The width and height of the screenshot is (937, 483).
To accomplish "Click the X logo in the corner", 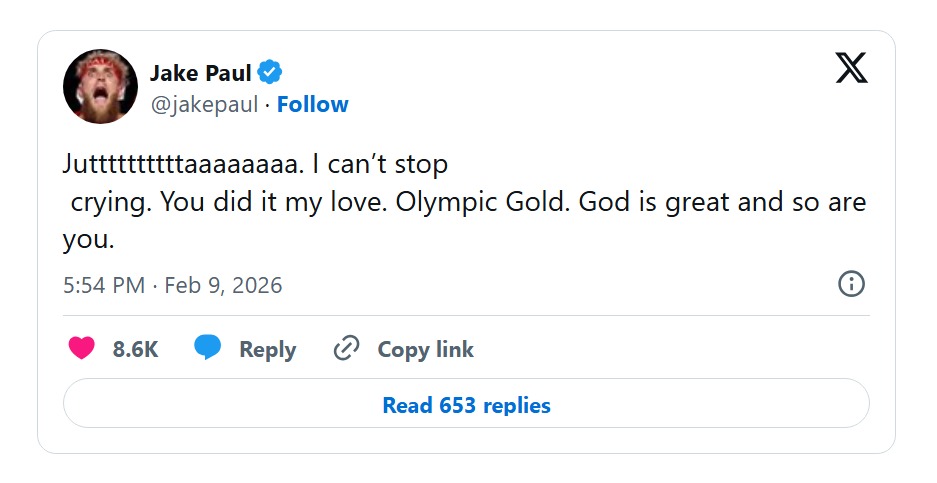I will click(x=851, y=69).
